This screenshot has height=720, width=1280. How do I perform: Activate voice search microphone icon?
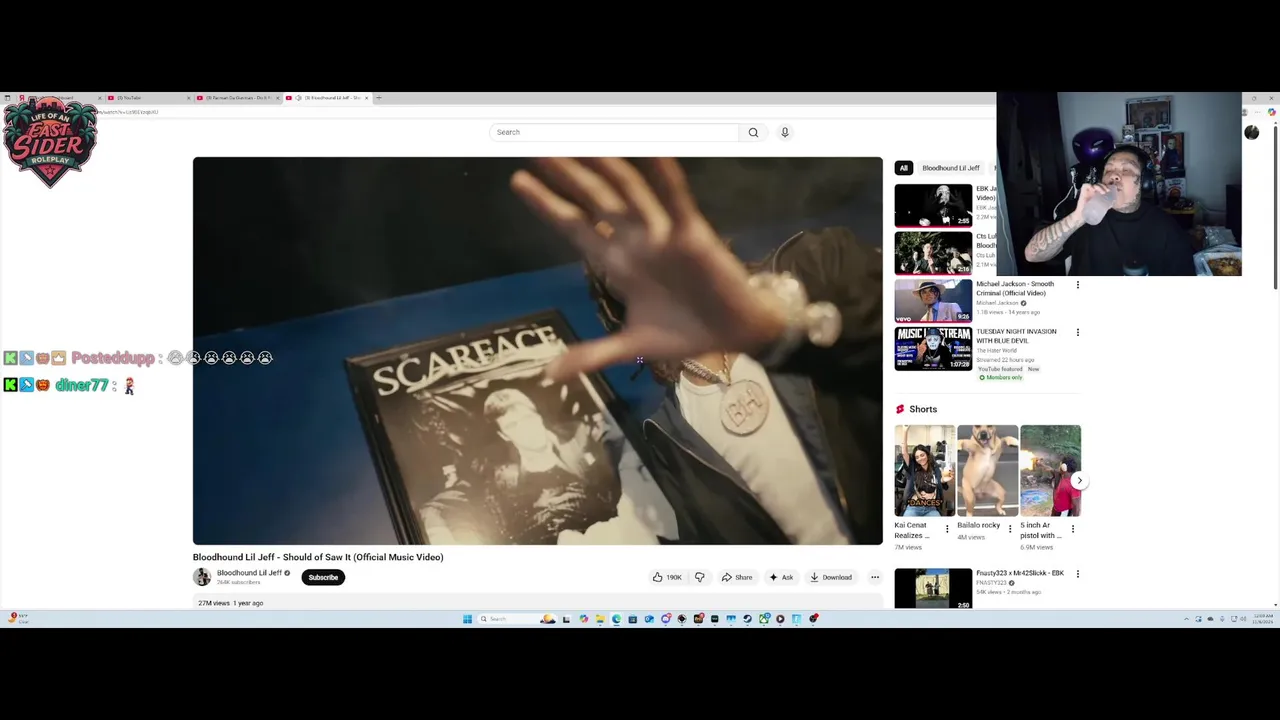coord(785,132)
